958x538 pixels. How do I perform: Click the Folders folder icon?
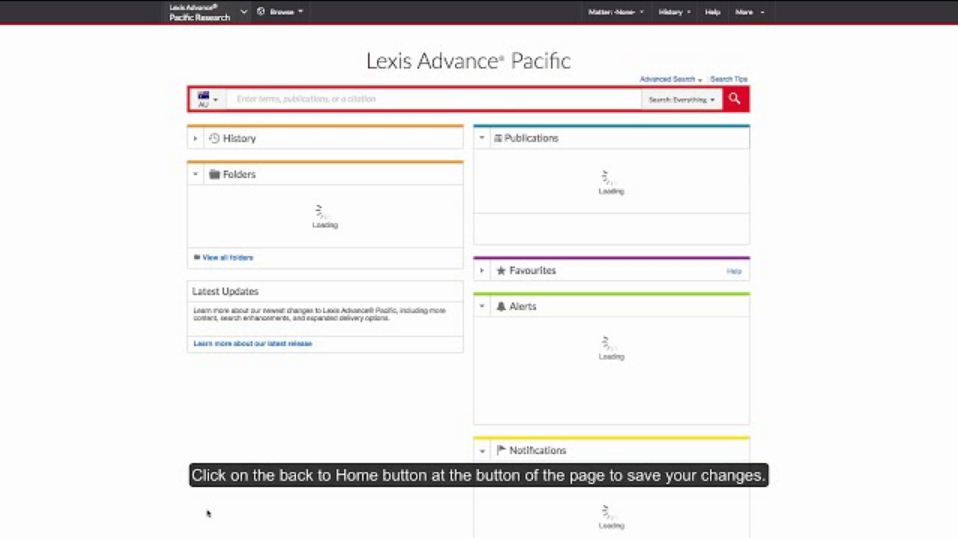click(214, 174)
